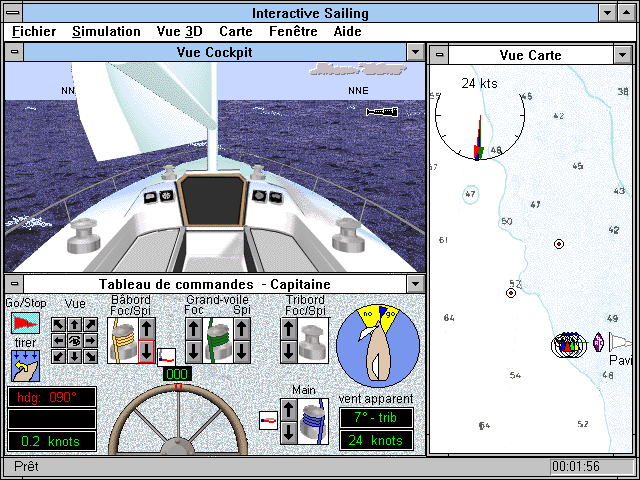Click the empty black display under heading

(52, 419)
